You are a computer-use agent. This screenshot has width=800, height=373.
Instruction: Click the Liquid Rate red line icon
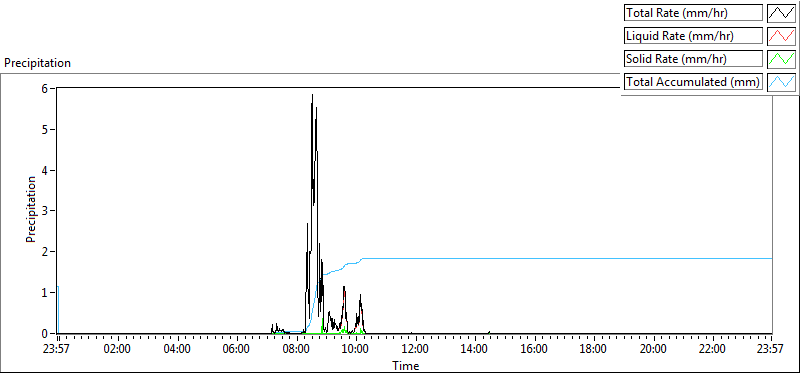781,36
